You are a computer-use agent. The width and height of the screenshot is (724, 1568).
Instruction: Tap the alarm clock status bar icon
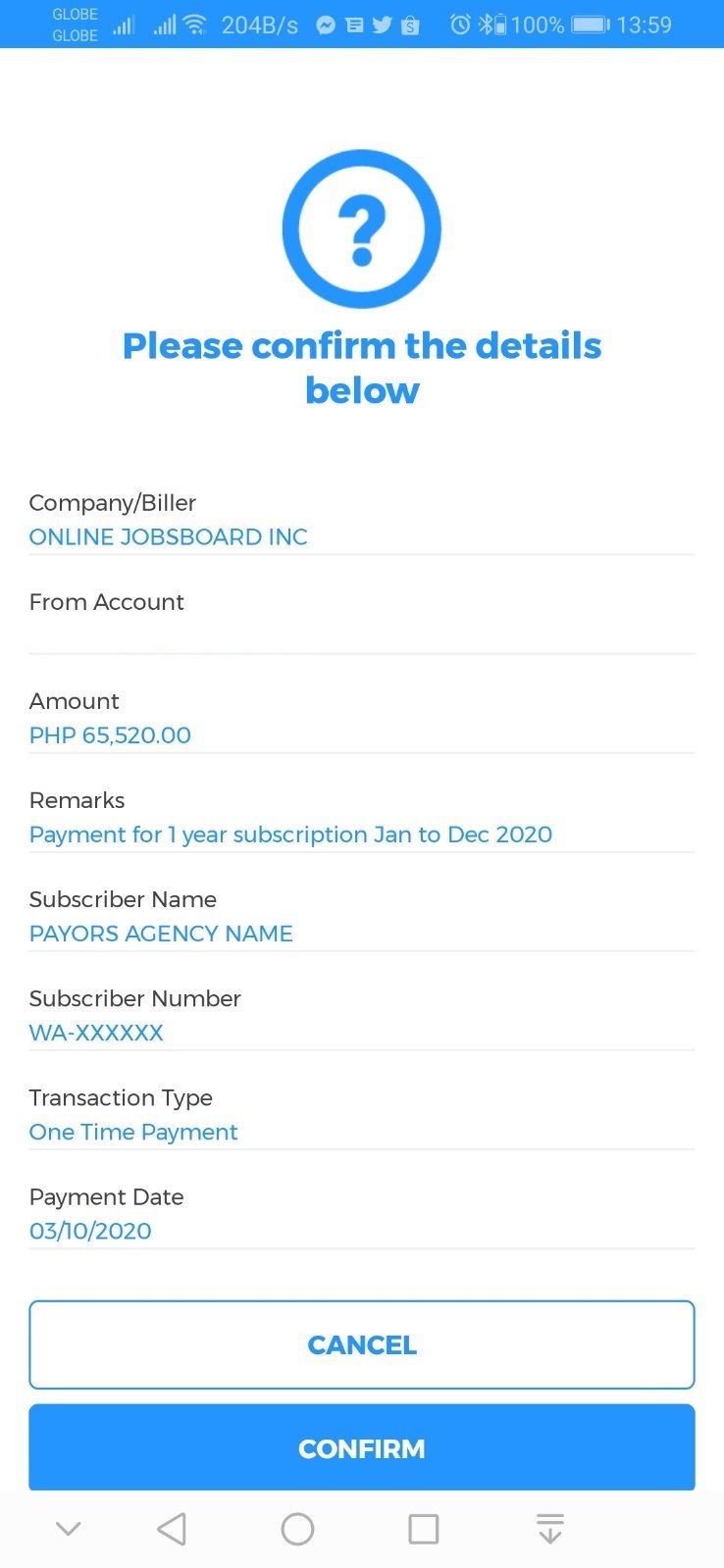pyautogui.click(x=460, y=25)
